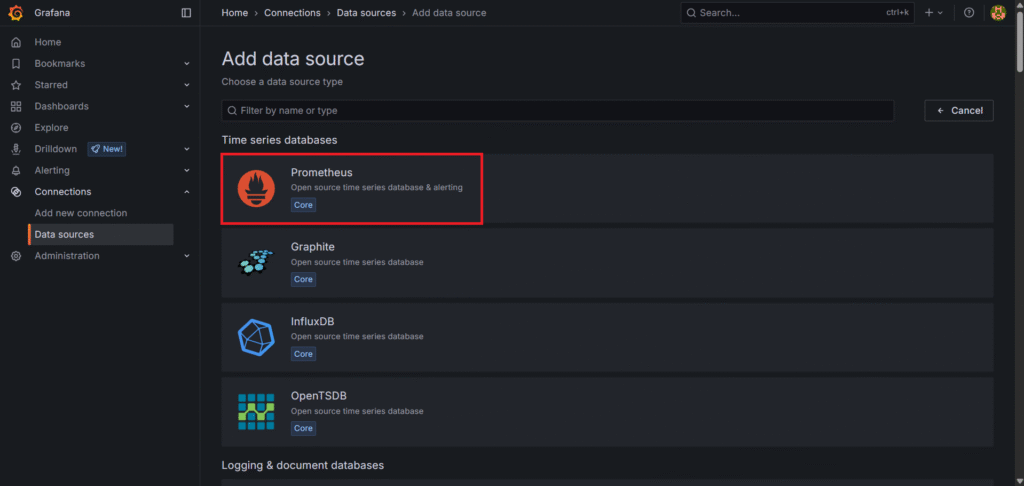
Task: Click the Explore compass icon
Action: (x=16, y=127)
